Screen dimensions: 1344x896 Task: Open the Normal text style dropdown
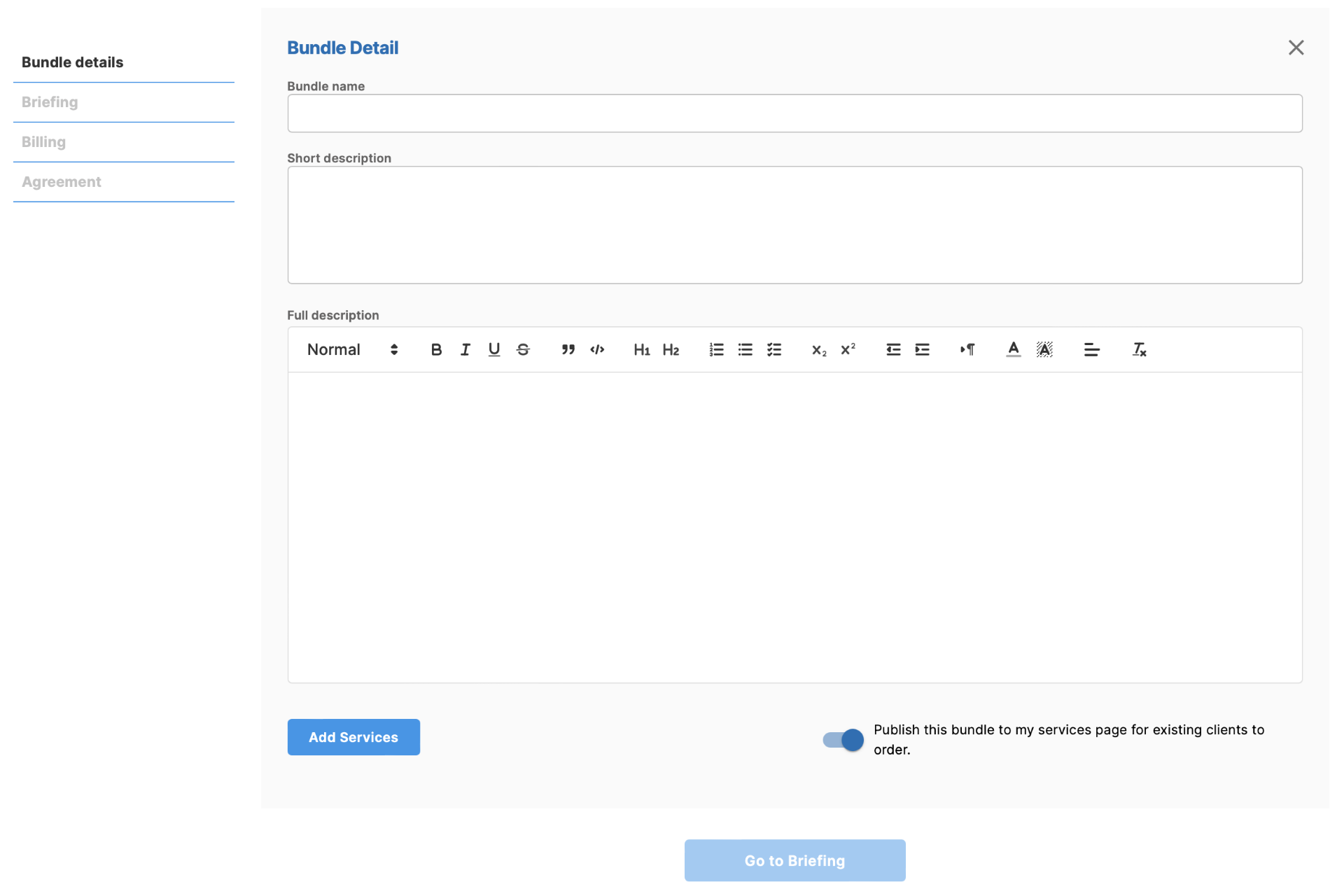(x=352, y=349)
